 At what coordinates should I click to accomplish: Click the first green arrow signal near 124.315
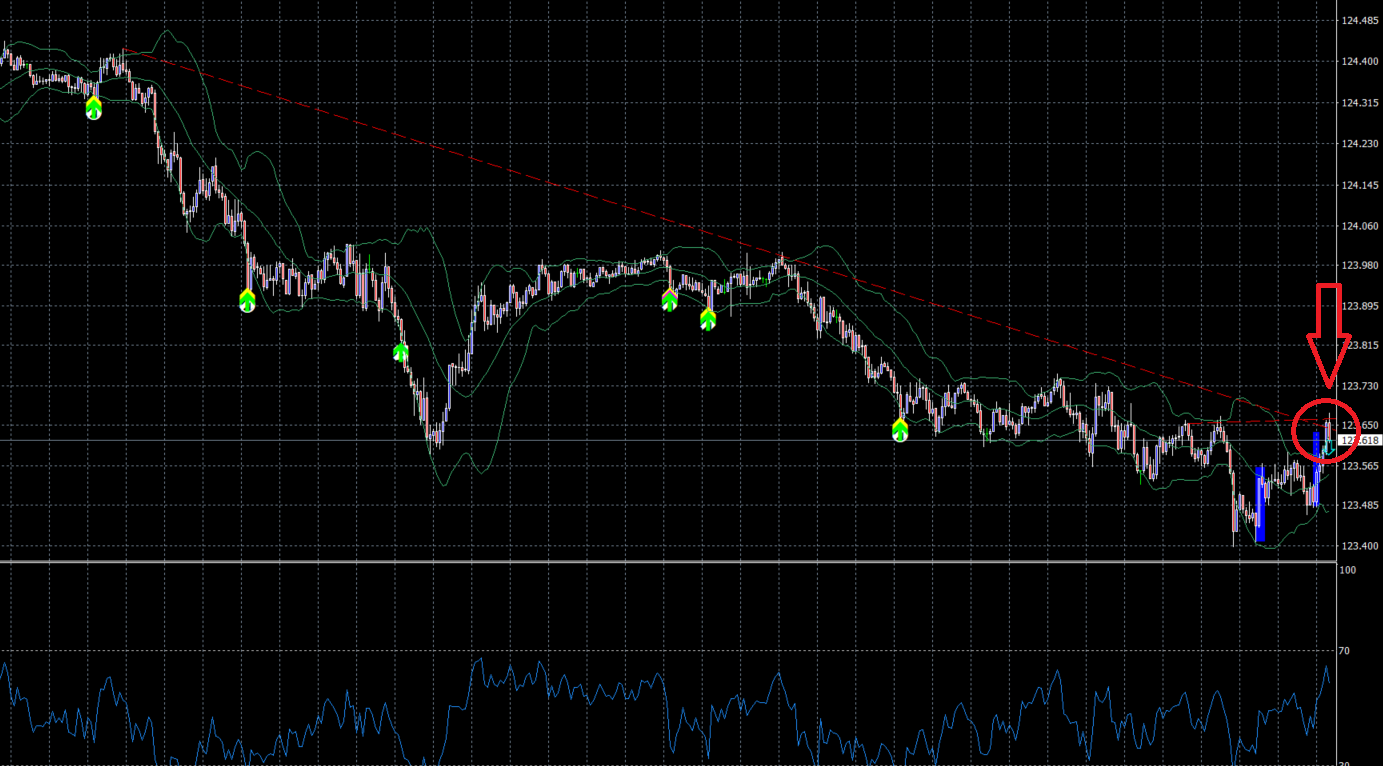coord(93,108)
